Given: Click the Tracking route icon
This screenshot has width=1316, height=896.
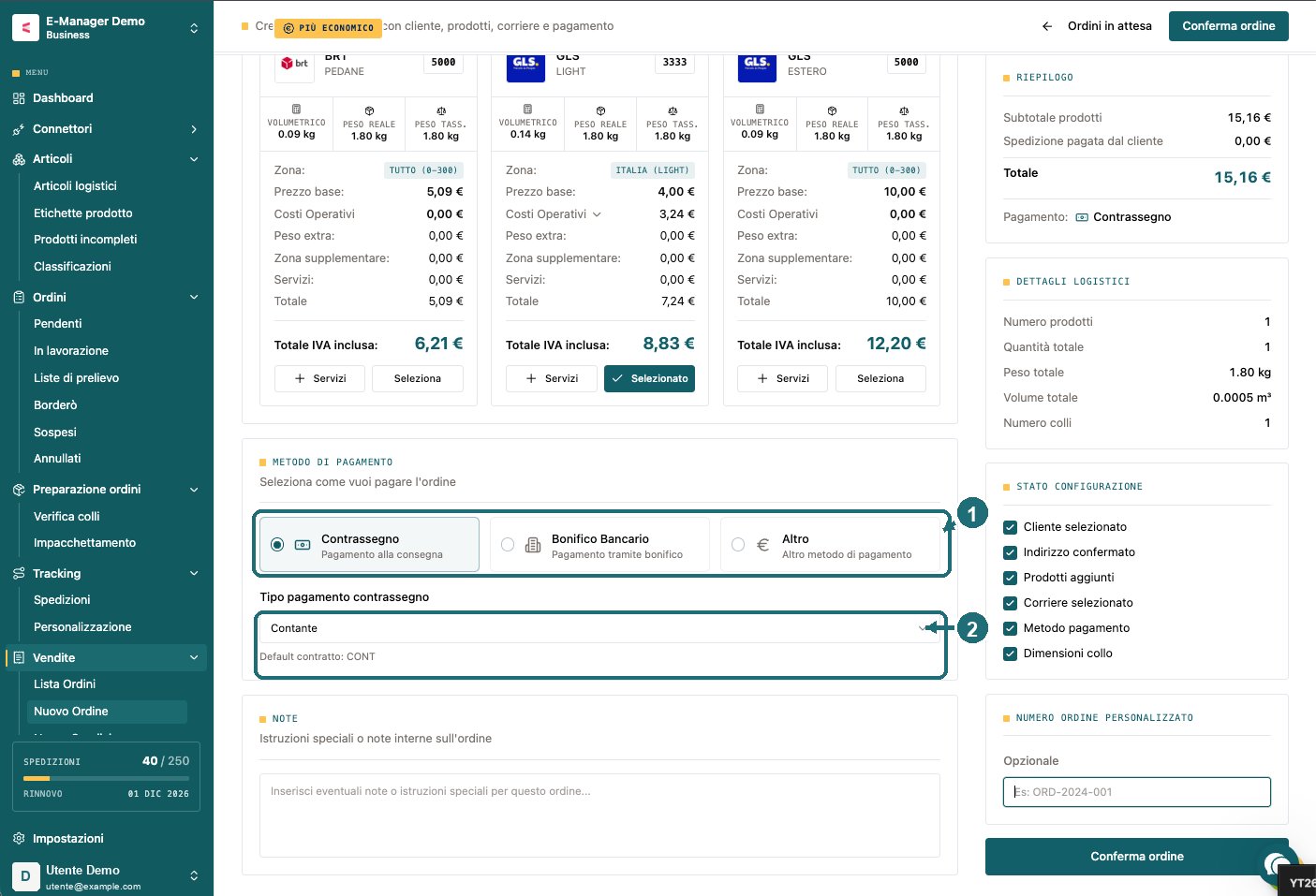Looking at the screenshot, I should [x=19, y=574].
